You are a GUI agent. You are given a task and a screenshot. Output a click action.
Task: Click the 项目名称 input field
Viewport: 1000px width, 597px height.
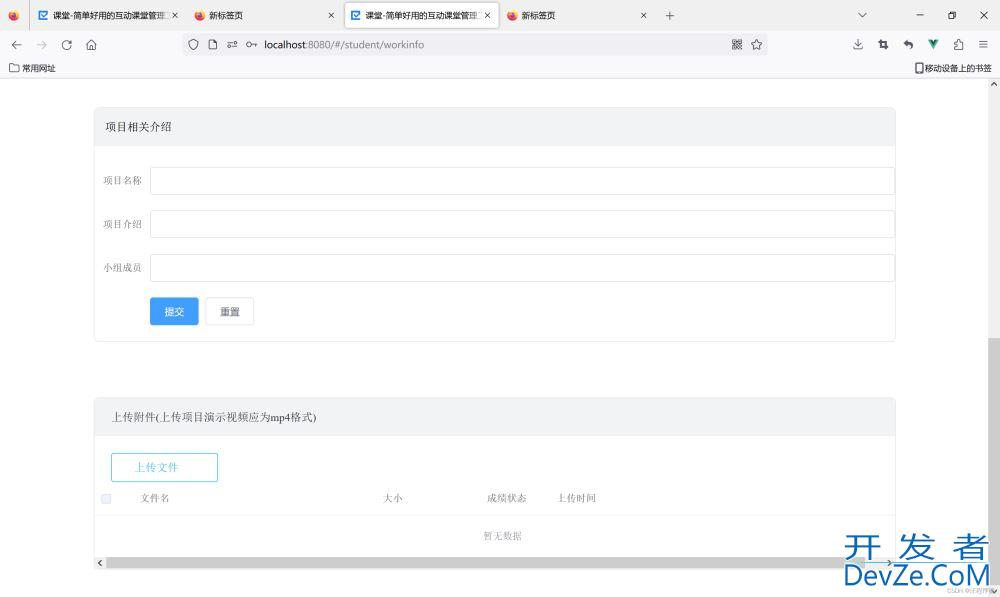(x=522, y=181)
